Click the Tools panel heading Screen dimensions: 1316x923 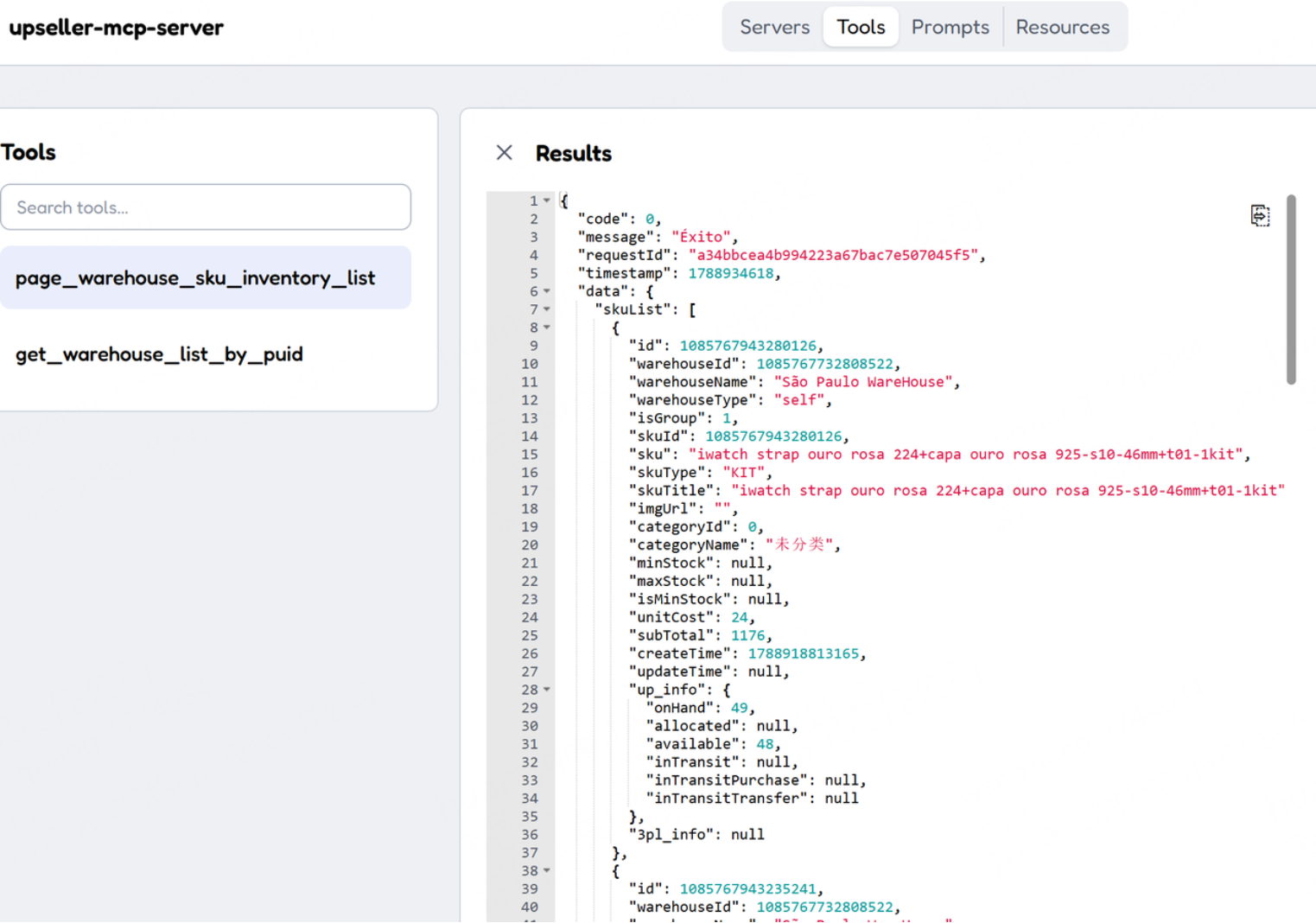[29, 152]
